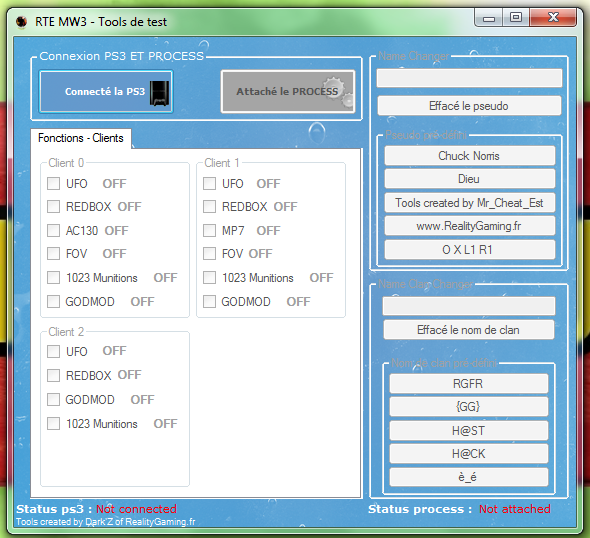Choose the www.RealityGaming.fr pseudo preset
The width and height of the screenshot is (590, 538).
[470, 226]
